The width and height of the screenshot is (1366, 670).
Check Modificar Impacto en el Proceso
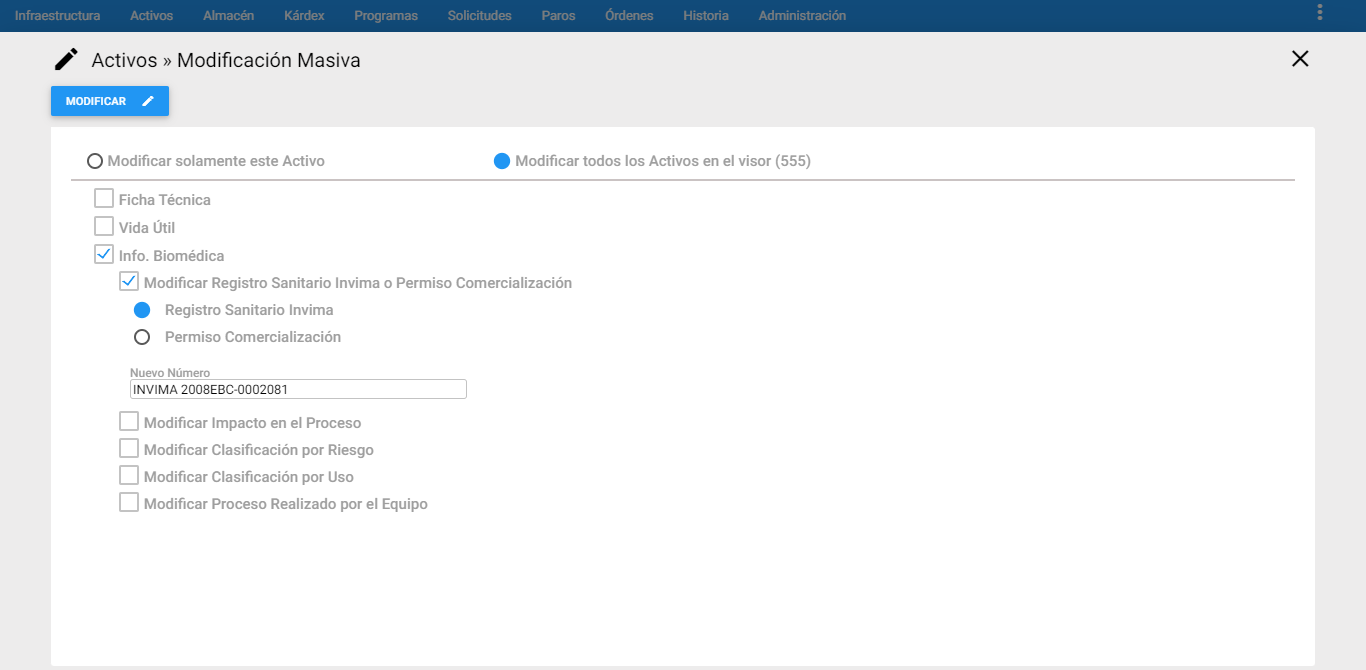pos(128,421)
